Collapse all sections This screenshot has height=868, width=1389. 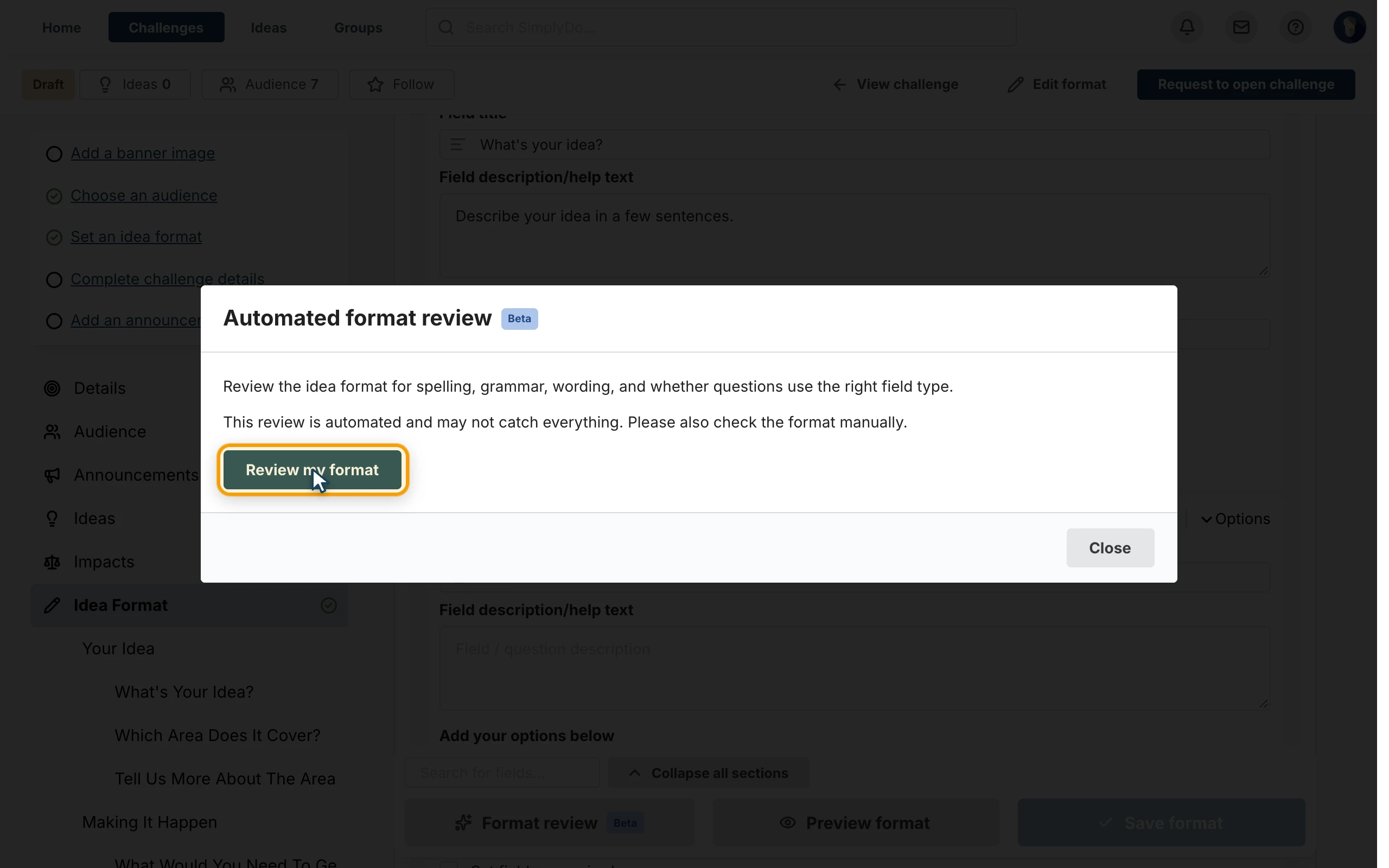[x=708, y=773]
